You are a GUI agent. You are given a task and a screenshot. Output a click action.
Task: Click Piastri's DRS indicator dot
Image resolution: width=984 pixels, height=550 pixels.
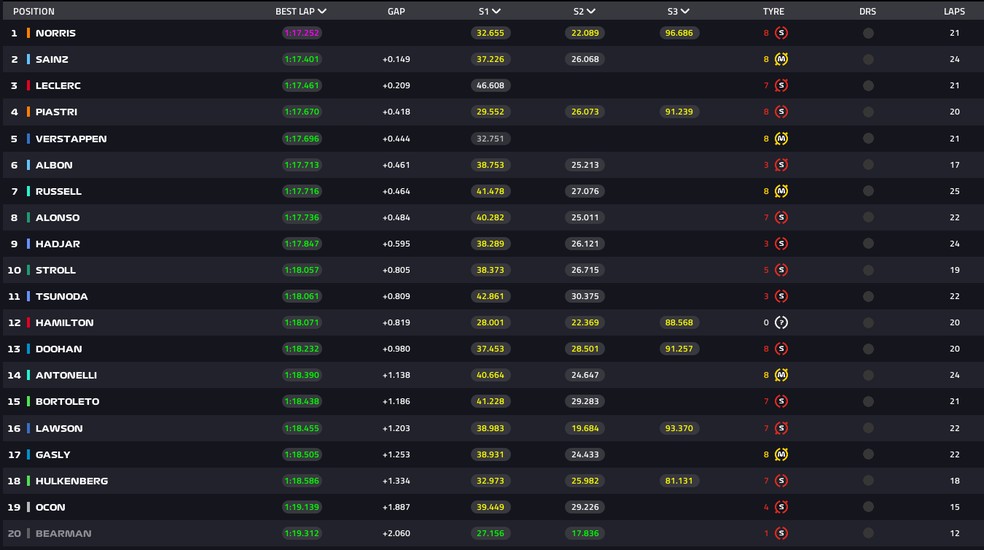(868, 112)
